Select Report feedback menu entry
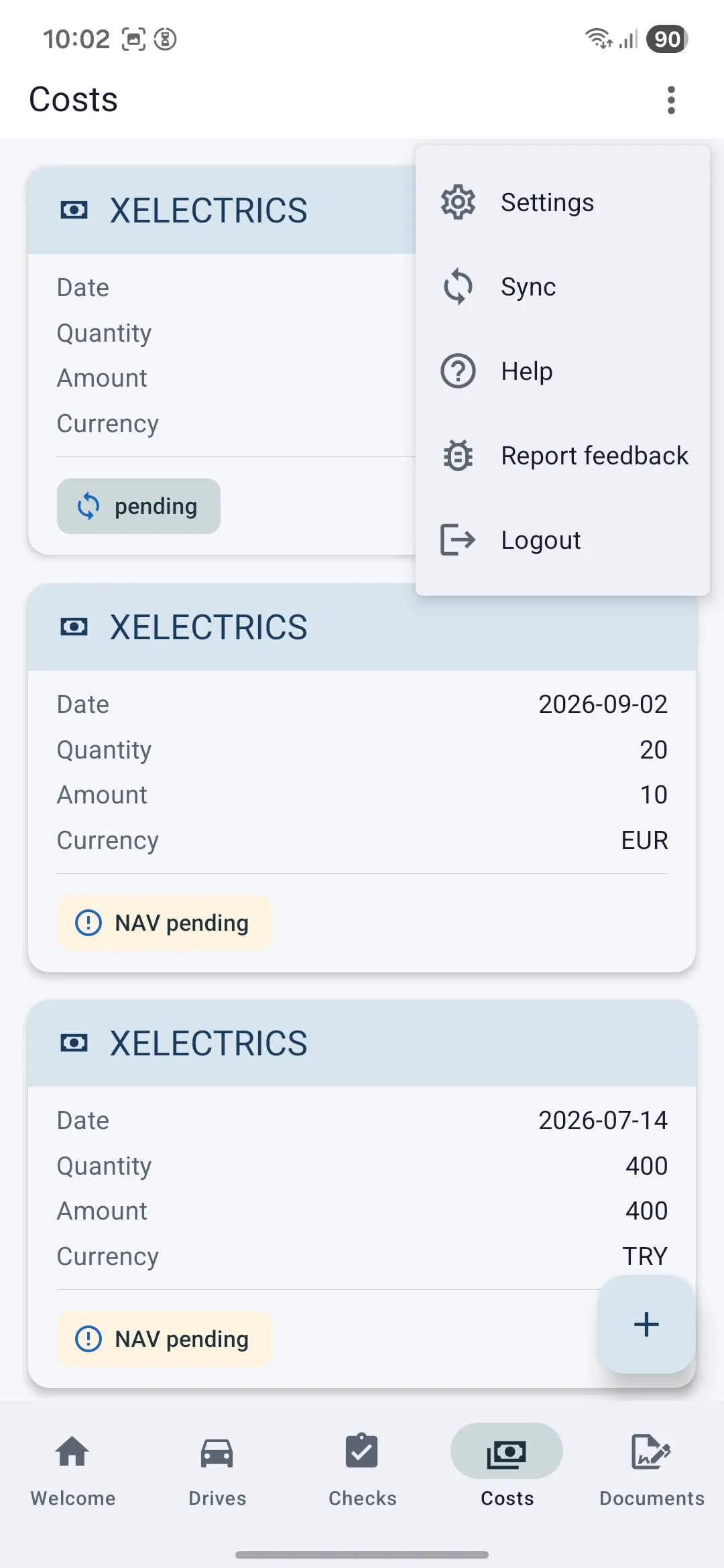 pyautogui.click(x=562, y=456)
